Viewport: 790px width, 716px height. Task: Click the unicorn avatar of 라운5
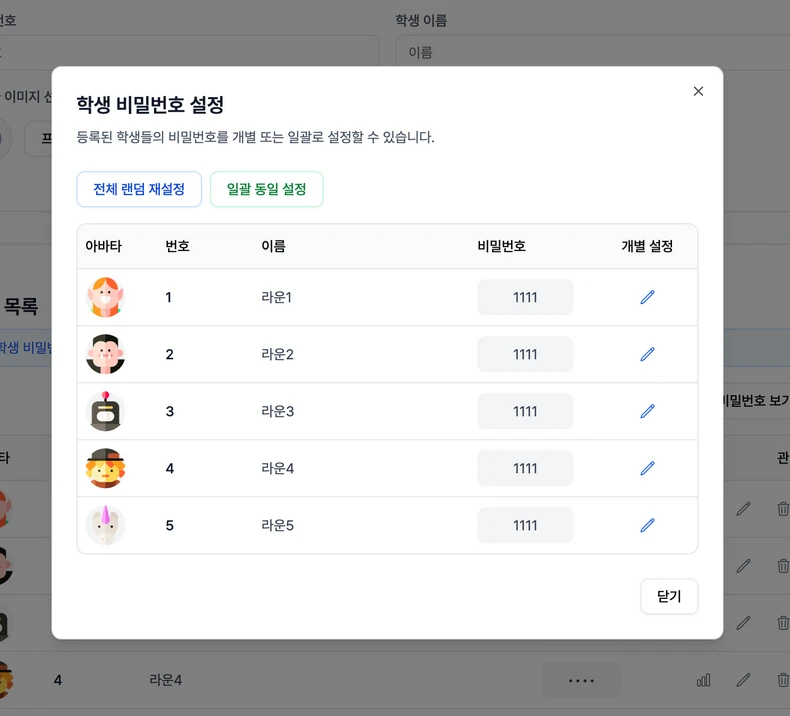105,525
